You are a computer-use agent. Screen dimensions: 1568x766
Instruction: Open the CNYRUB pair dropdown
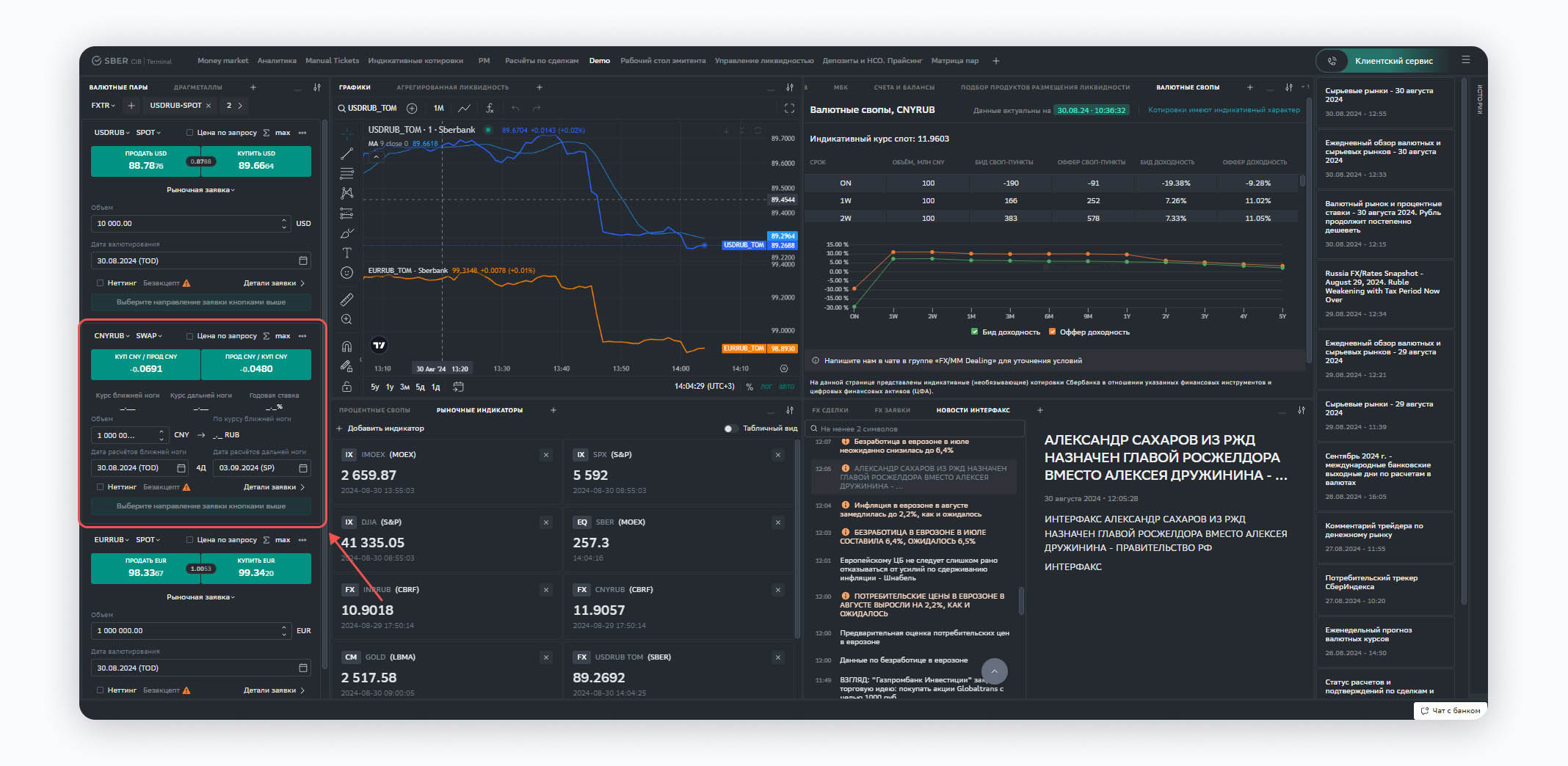coord(112,336)
